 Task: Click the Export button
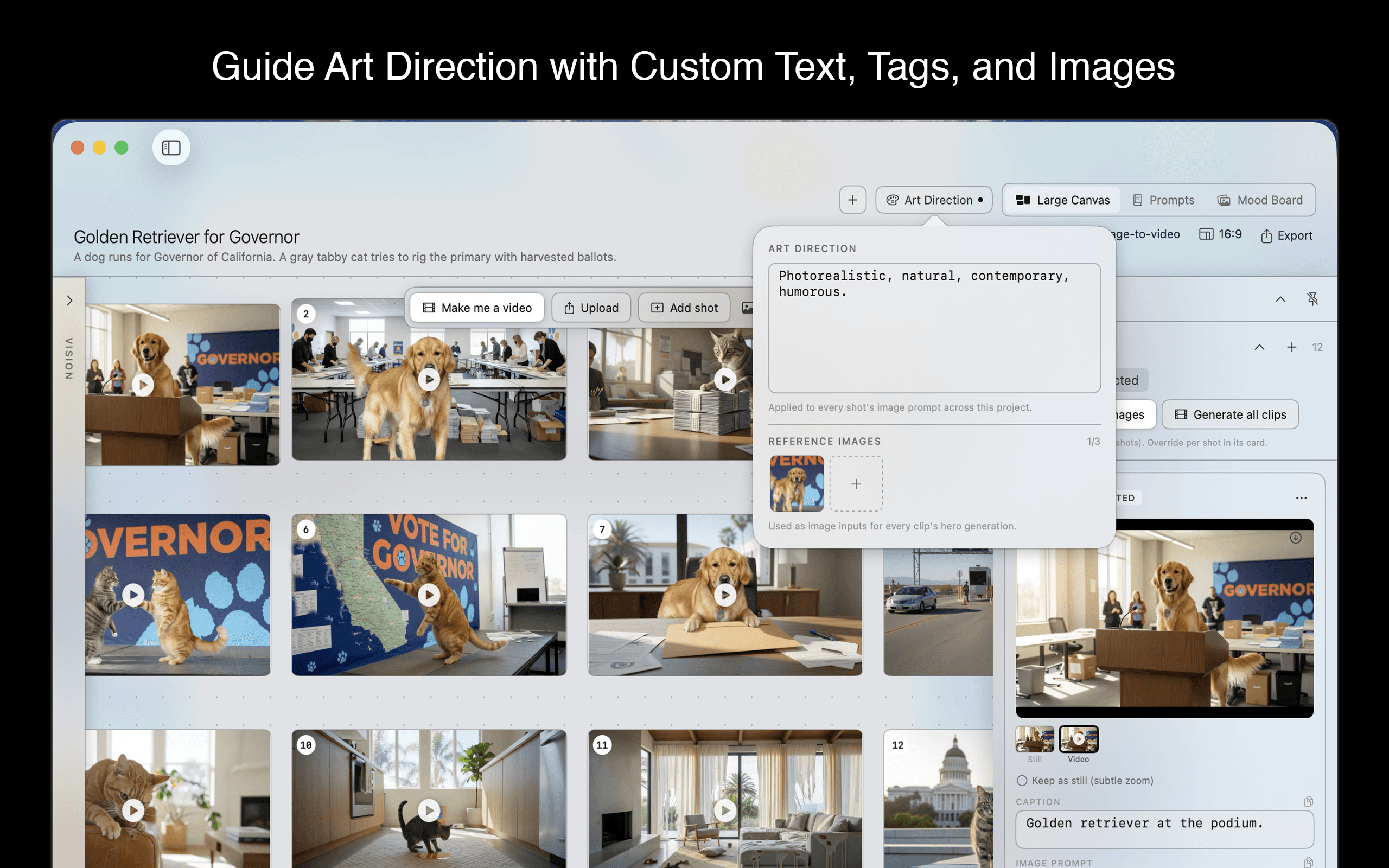point(1286,235)
